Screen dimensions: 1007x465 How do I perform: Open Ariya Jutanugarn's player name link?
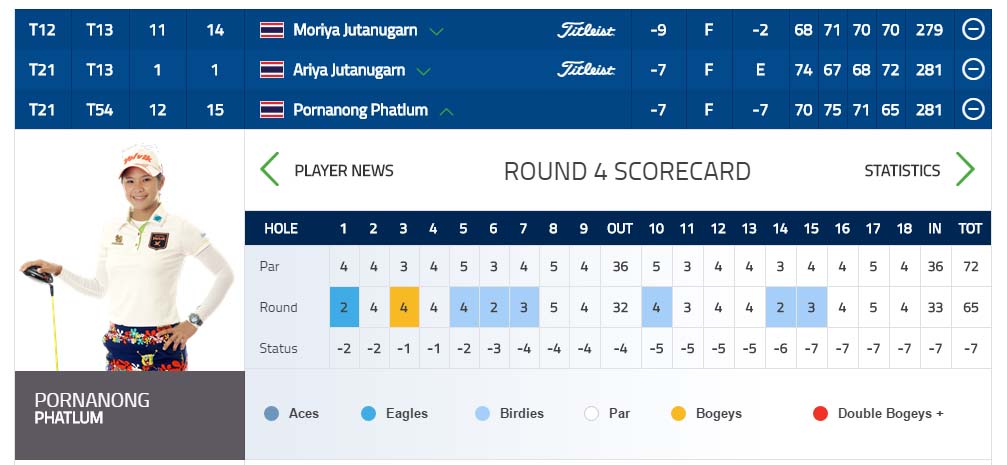[349, 70]
